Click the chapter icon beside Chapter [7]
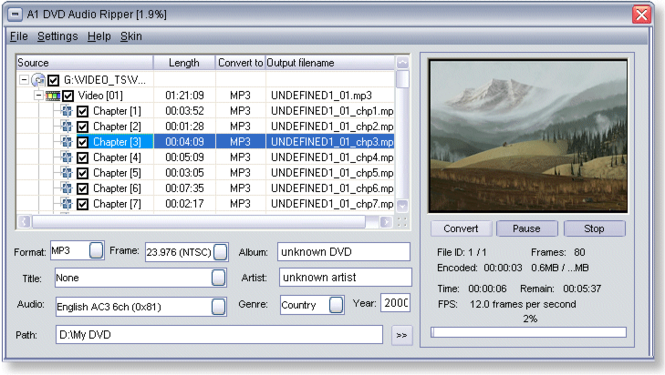Image resolution: width=665 pixels, height=375 pixels. click(x=67, y=204)
